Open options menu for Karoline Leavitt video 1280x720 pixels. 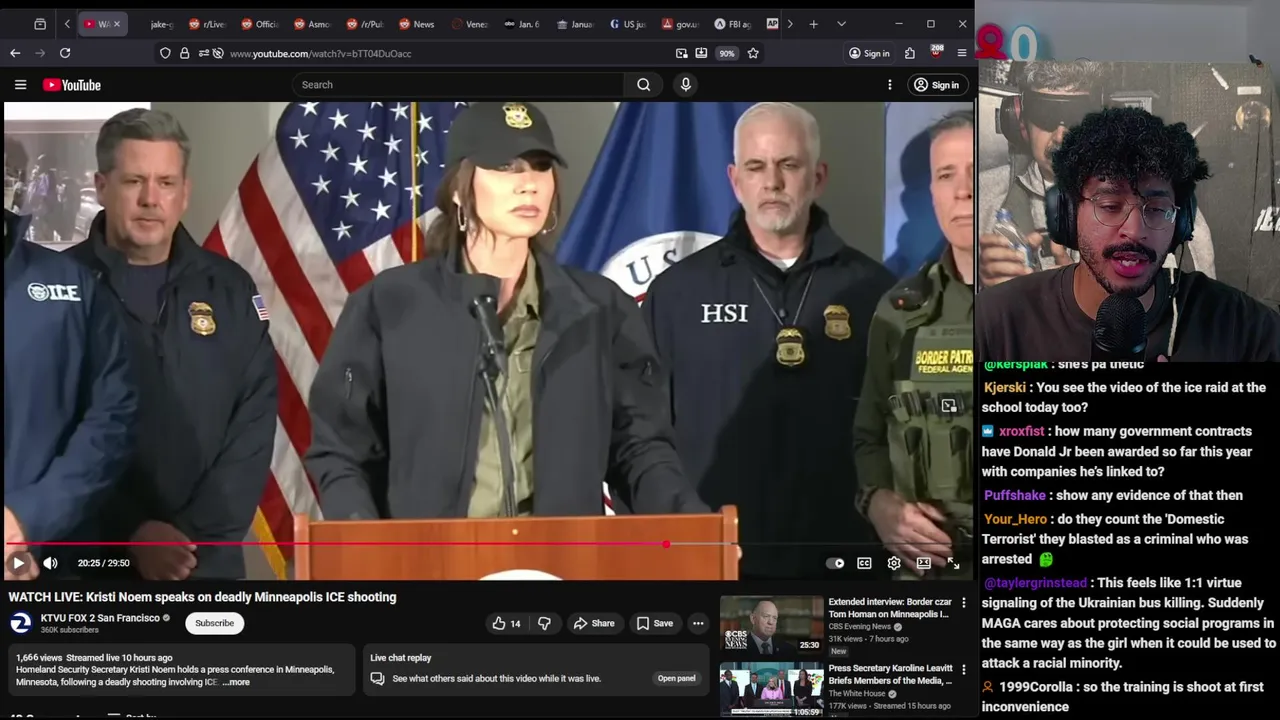(x=964, y=669)
